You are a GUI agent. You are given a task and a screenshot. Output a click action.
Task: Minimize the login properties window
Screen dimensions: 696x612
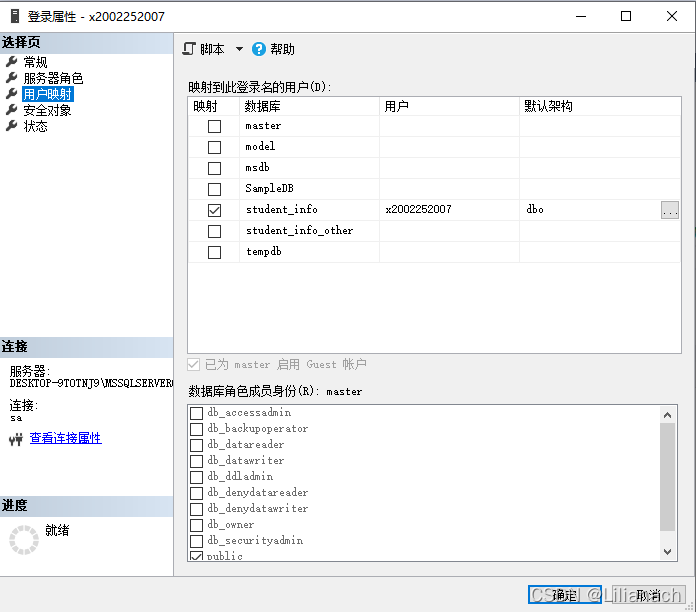click(x=581, y=16)
